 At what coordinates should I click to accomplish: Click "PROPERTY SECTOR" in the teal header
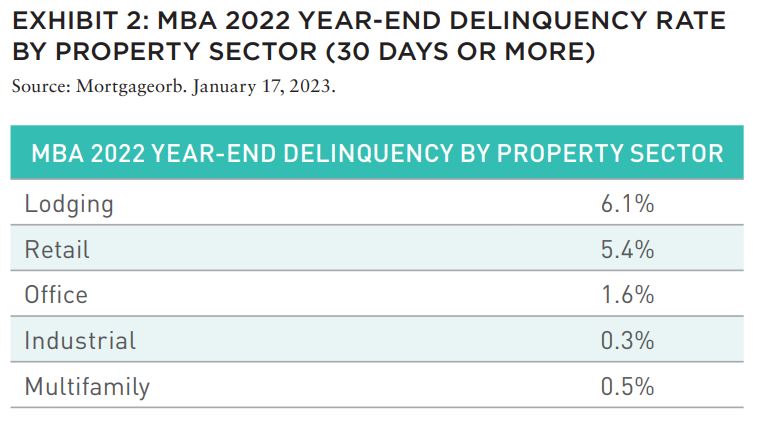(610, 153)
